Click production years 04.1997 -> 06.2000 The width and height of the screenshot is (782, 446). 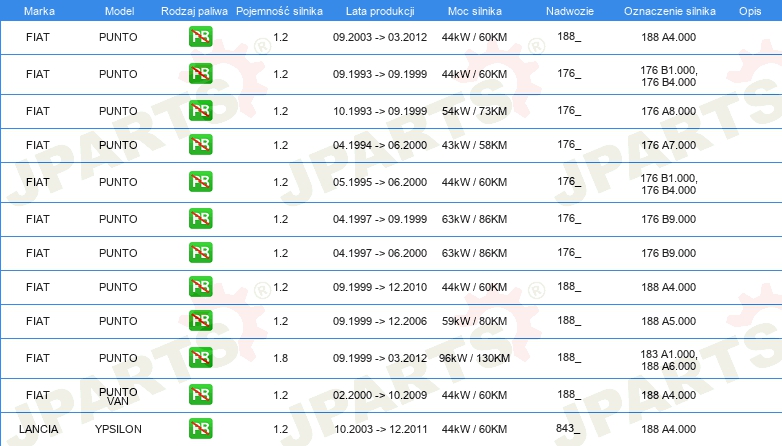point(380,253)
